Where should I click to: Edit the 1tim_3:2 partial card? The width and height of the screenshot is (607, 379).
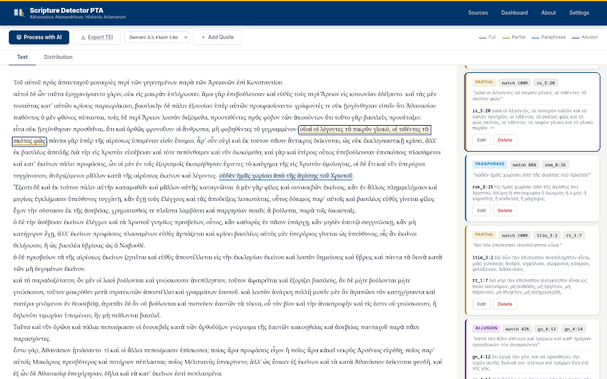pyautogui.click(x=481, y=304)
